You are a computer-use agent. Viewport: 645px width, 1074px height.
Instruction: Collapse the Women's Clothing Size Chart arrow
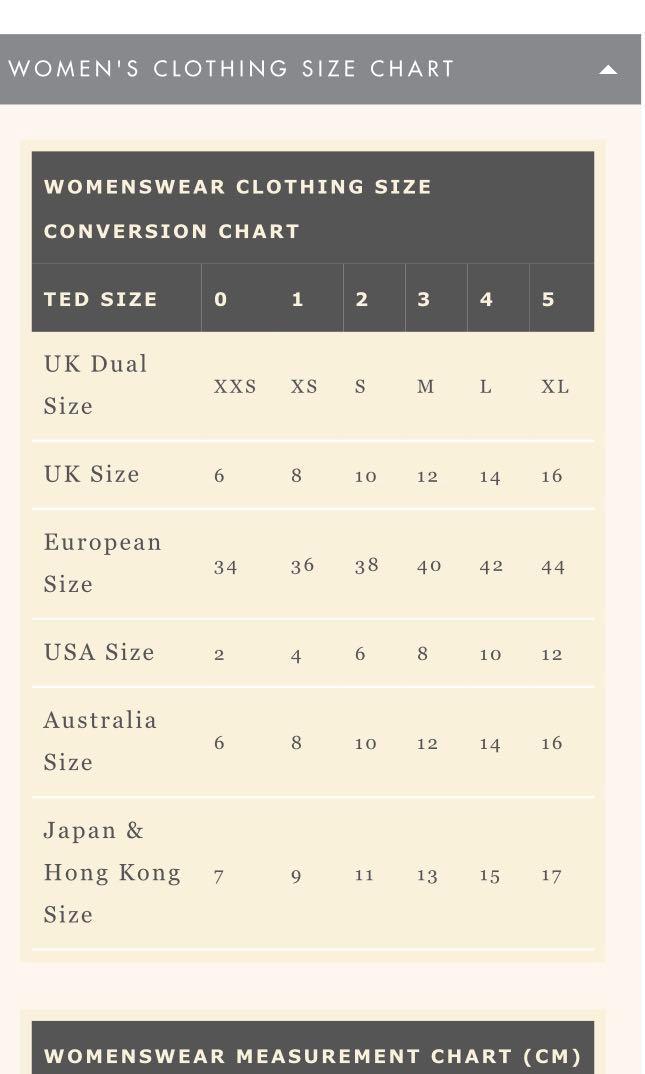pos(607,70)
